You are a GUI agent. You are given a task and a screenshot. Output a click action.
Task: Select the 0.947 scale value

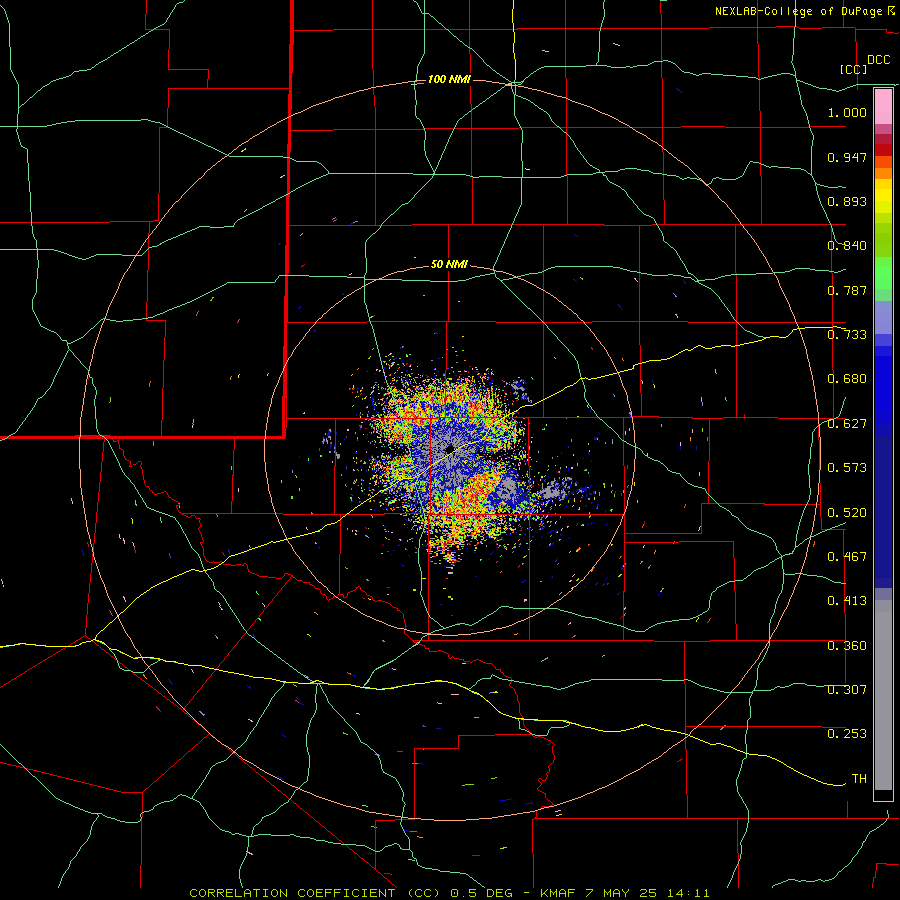pos(847,157)
